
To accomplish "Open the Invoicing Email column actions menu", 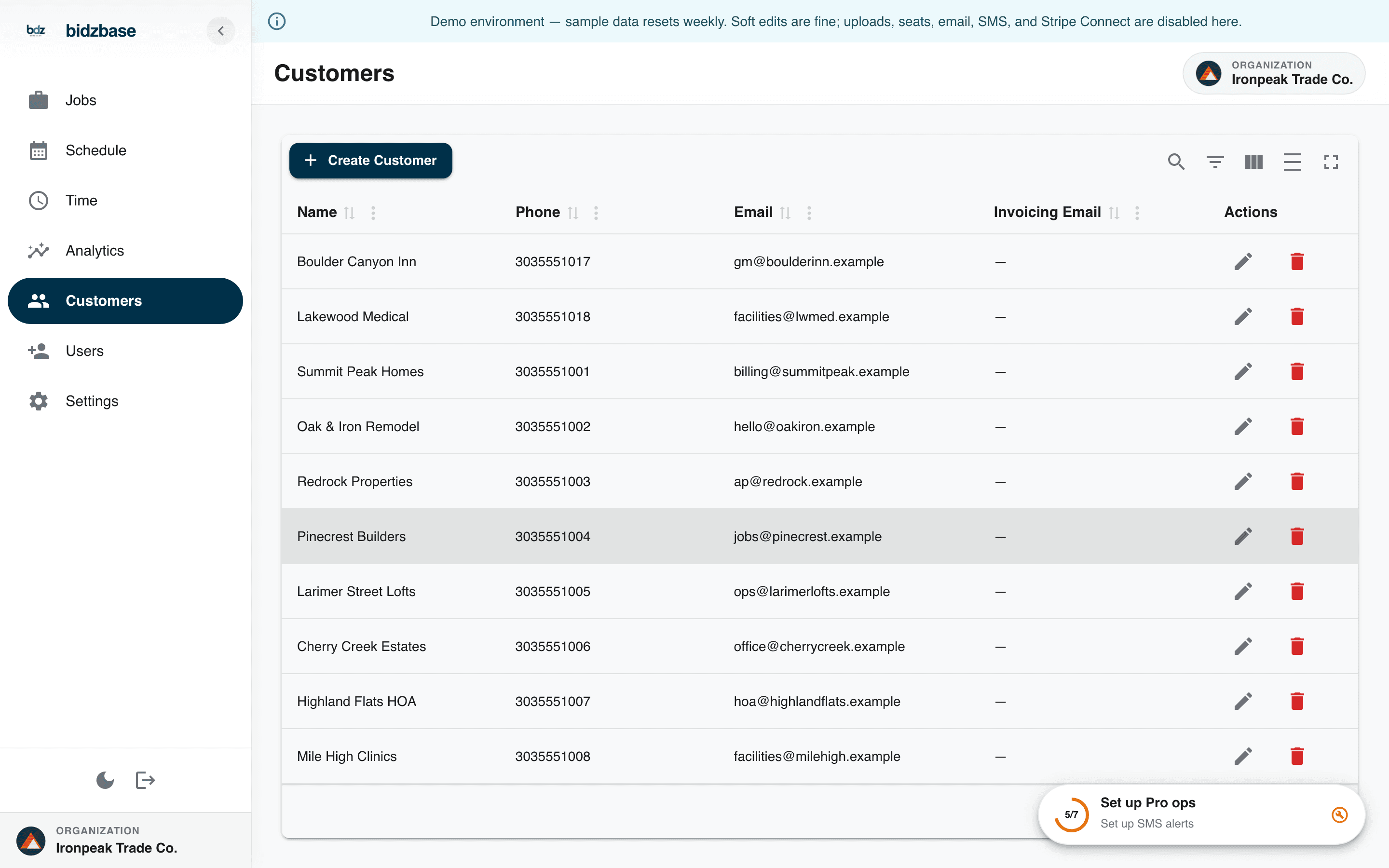I will [x=1137, y=213].
